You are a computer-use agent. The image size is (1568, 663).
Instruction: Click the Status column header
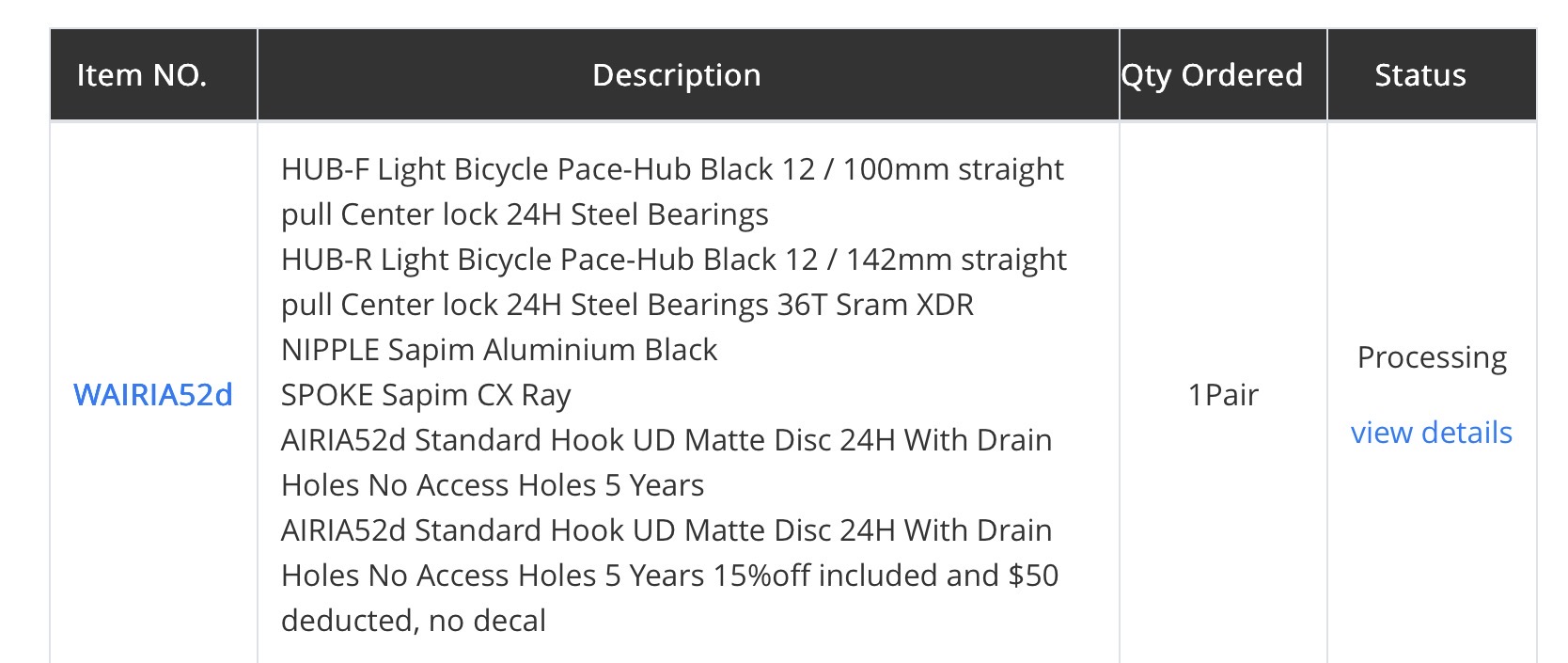click(1419, 75)
